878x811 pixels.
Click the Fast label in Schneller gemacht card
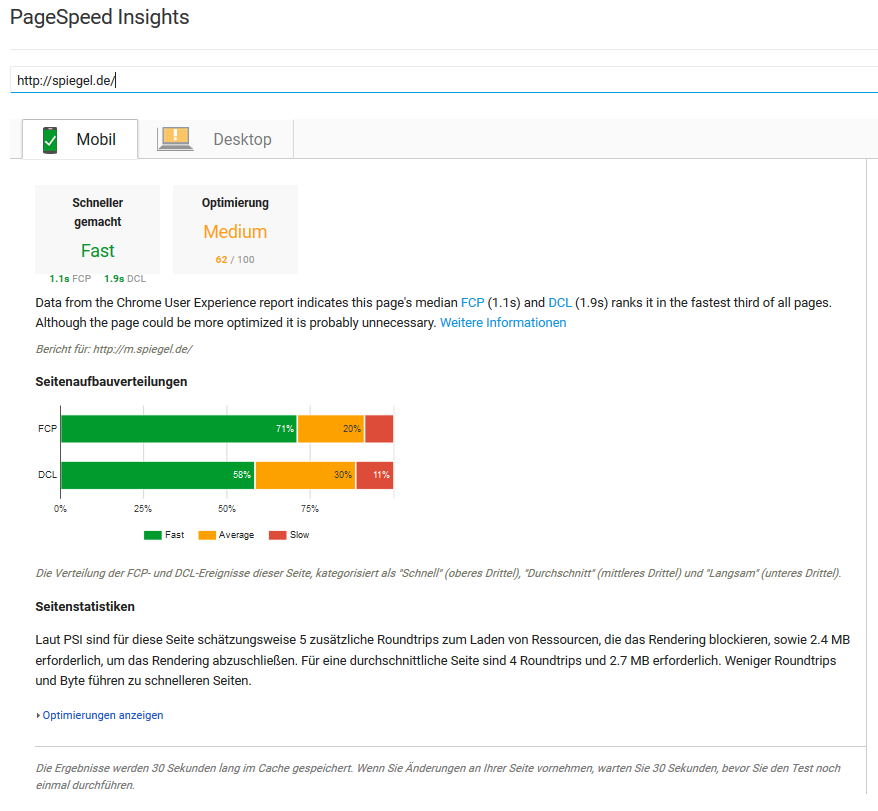coord(97,250)
